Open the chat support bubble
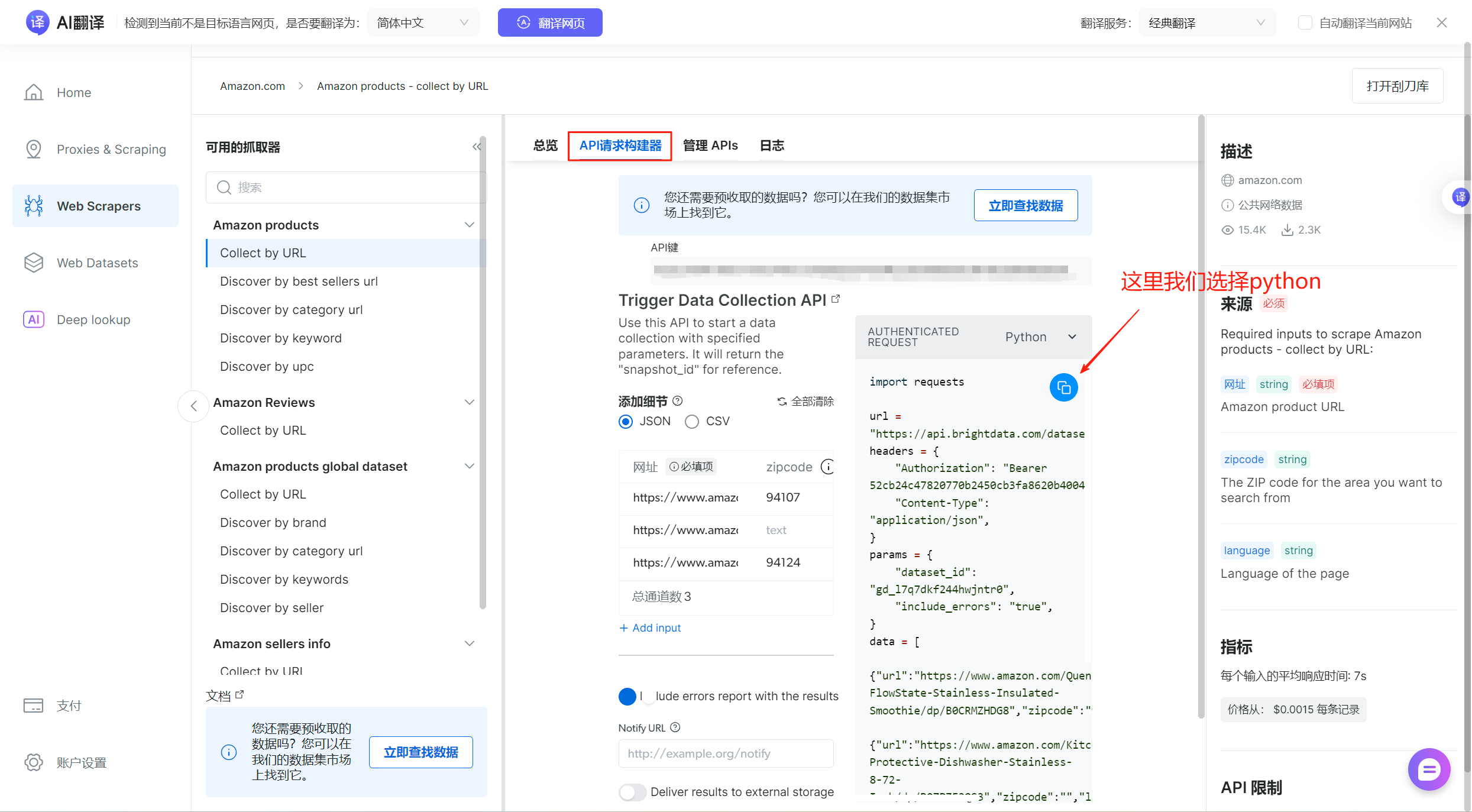This screenshot has width=1472, height=812. coord(1429,769)
